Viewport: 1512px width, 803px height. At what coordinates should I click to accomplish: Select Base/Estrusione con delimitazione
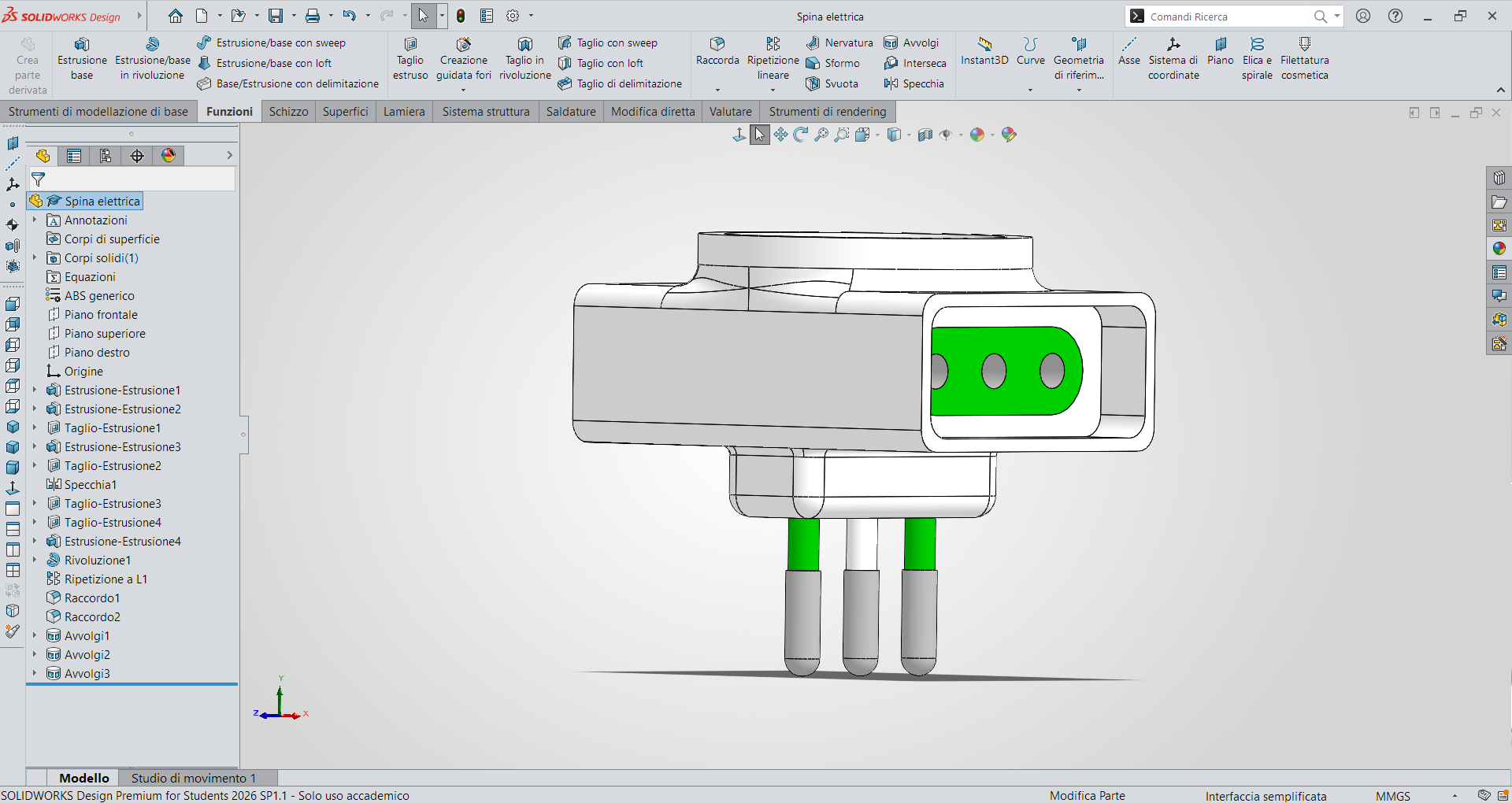click(288, 83)
